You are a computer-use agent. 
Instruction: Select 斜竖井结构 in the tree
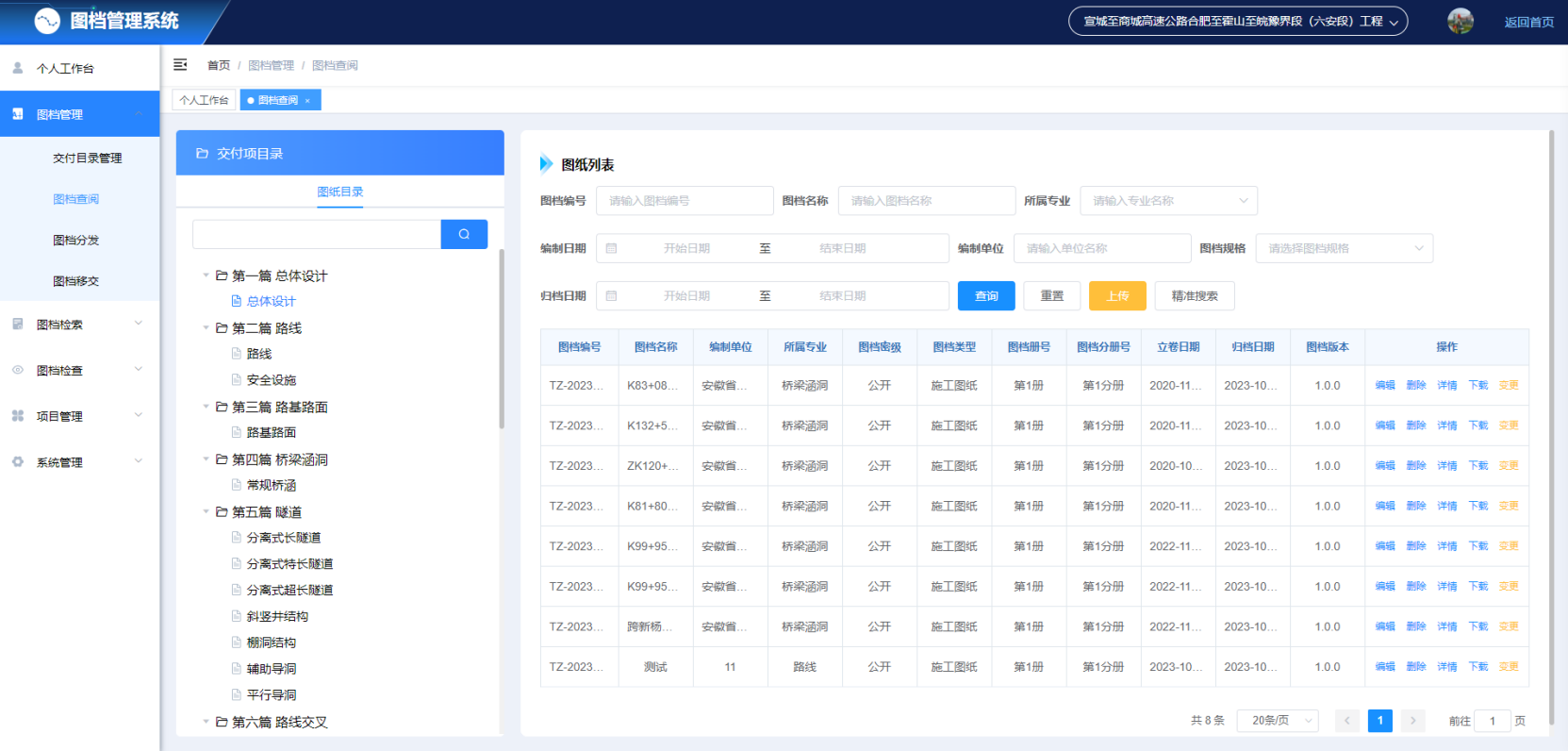click(277, 616)
